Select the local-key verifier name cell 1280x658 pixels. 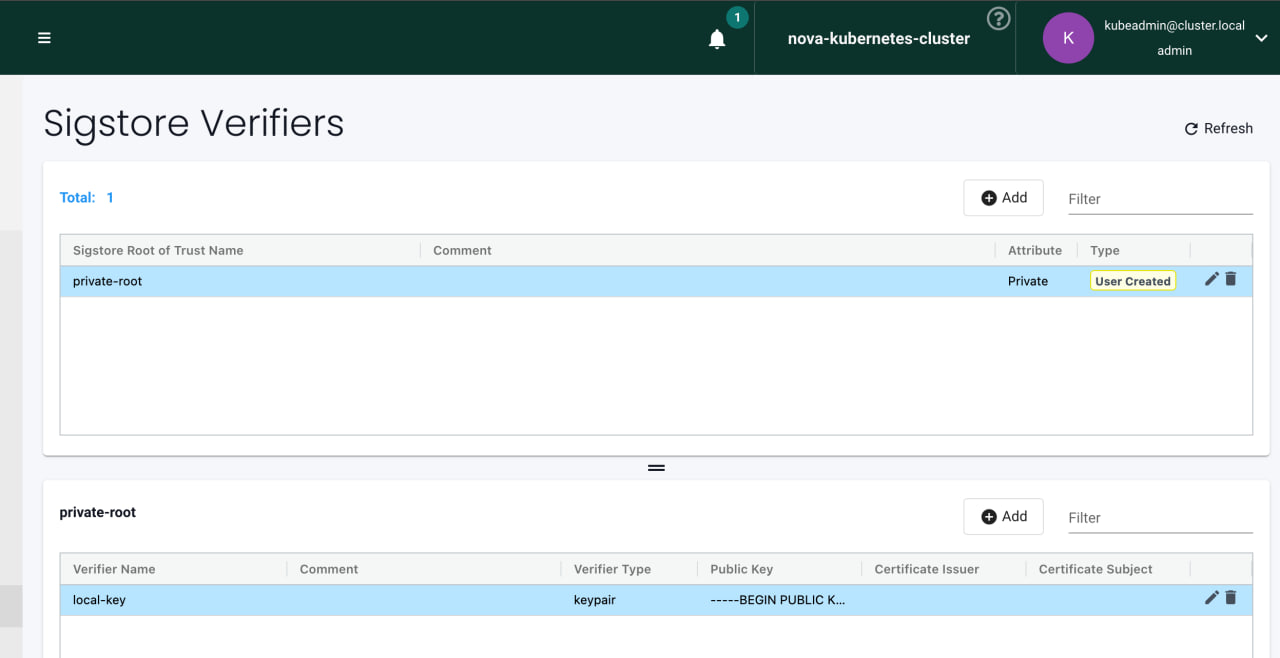pyautogui.click(x=99, y=600)
